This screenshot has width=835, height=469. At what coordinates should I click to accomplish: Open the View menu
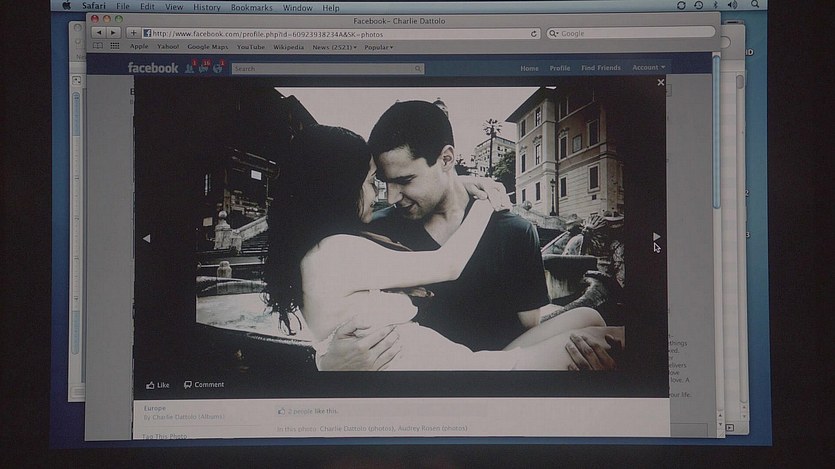pos(174,7)
